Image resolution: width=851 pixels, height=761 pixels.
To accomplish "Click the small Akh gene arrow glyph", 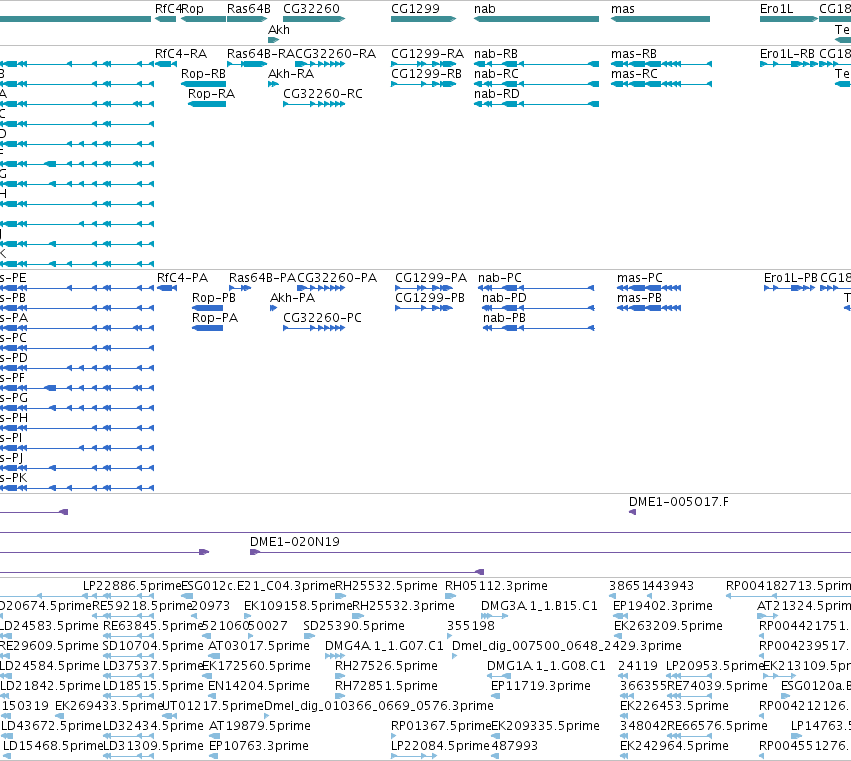I will tap(274, 40).
